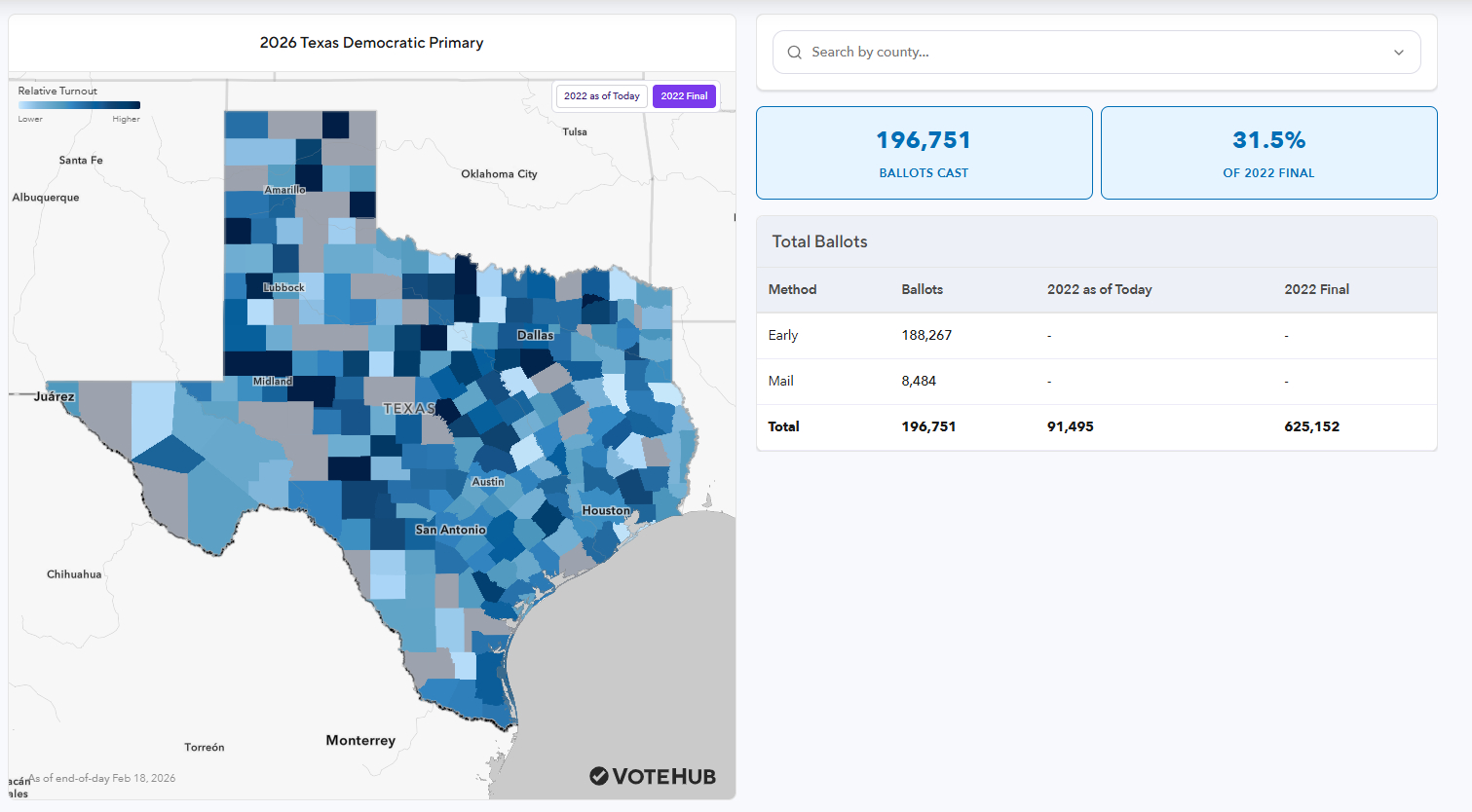Click the Amarillo label on the map

point(284,190)
